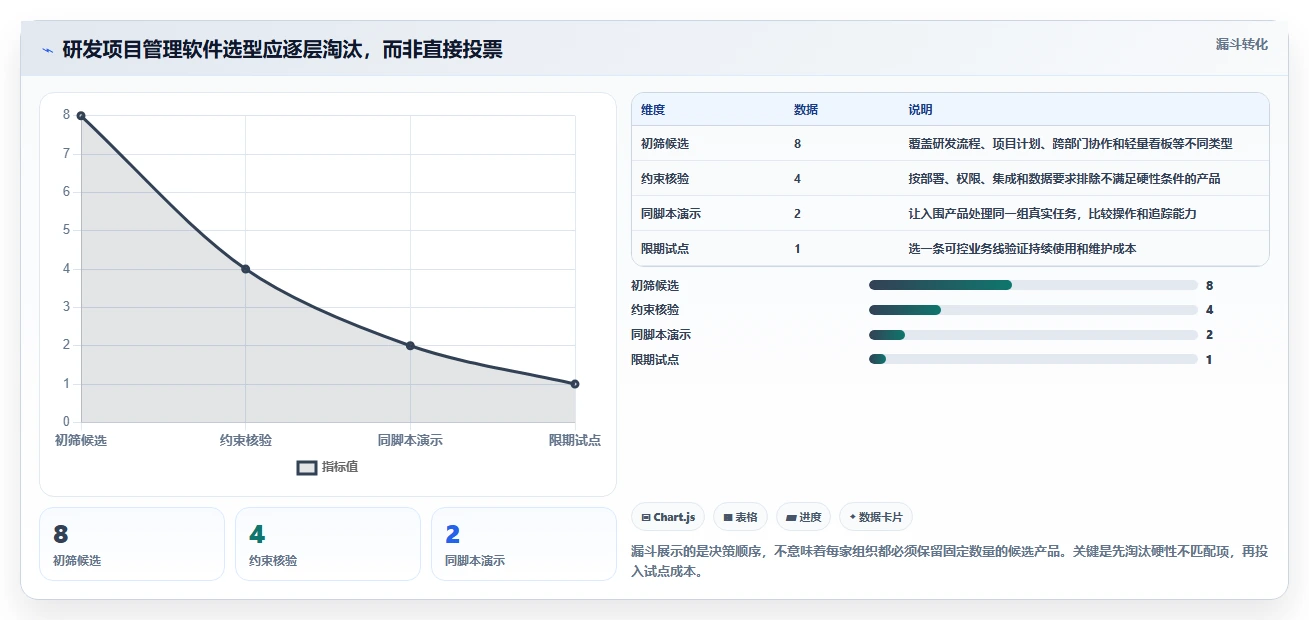Click the 约束核验 x-axis label of the chart

(x=245, y=440)
